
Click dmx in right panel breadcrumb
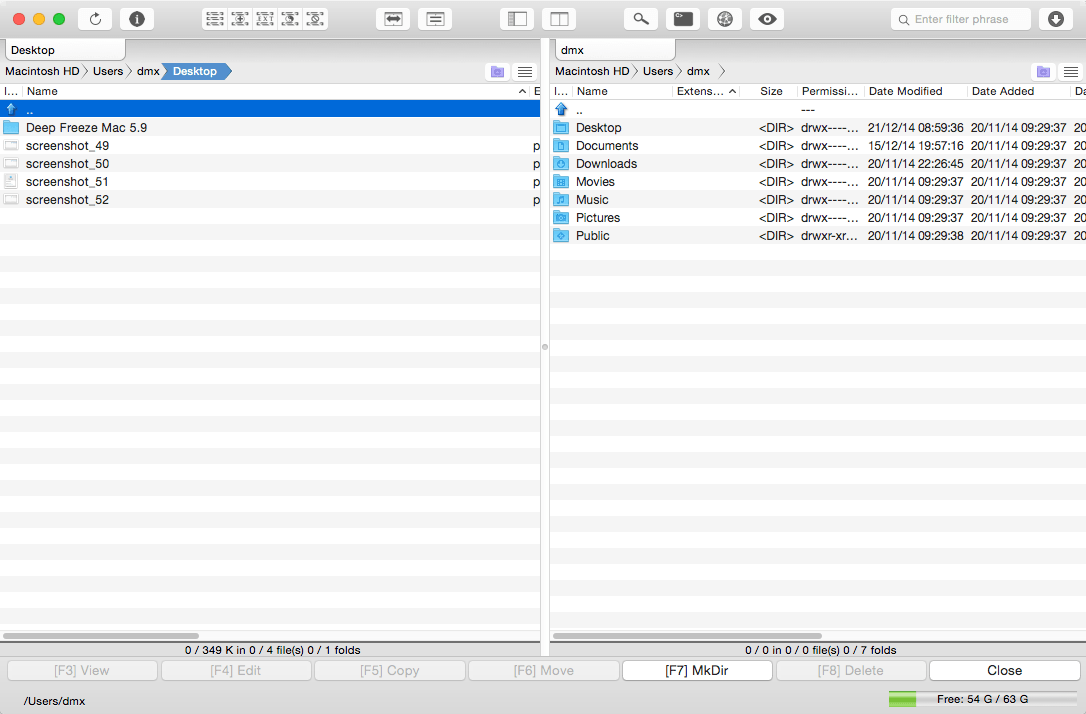(698, 71)
